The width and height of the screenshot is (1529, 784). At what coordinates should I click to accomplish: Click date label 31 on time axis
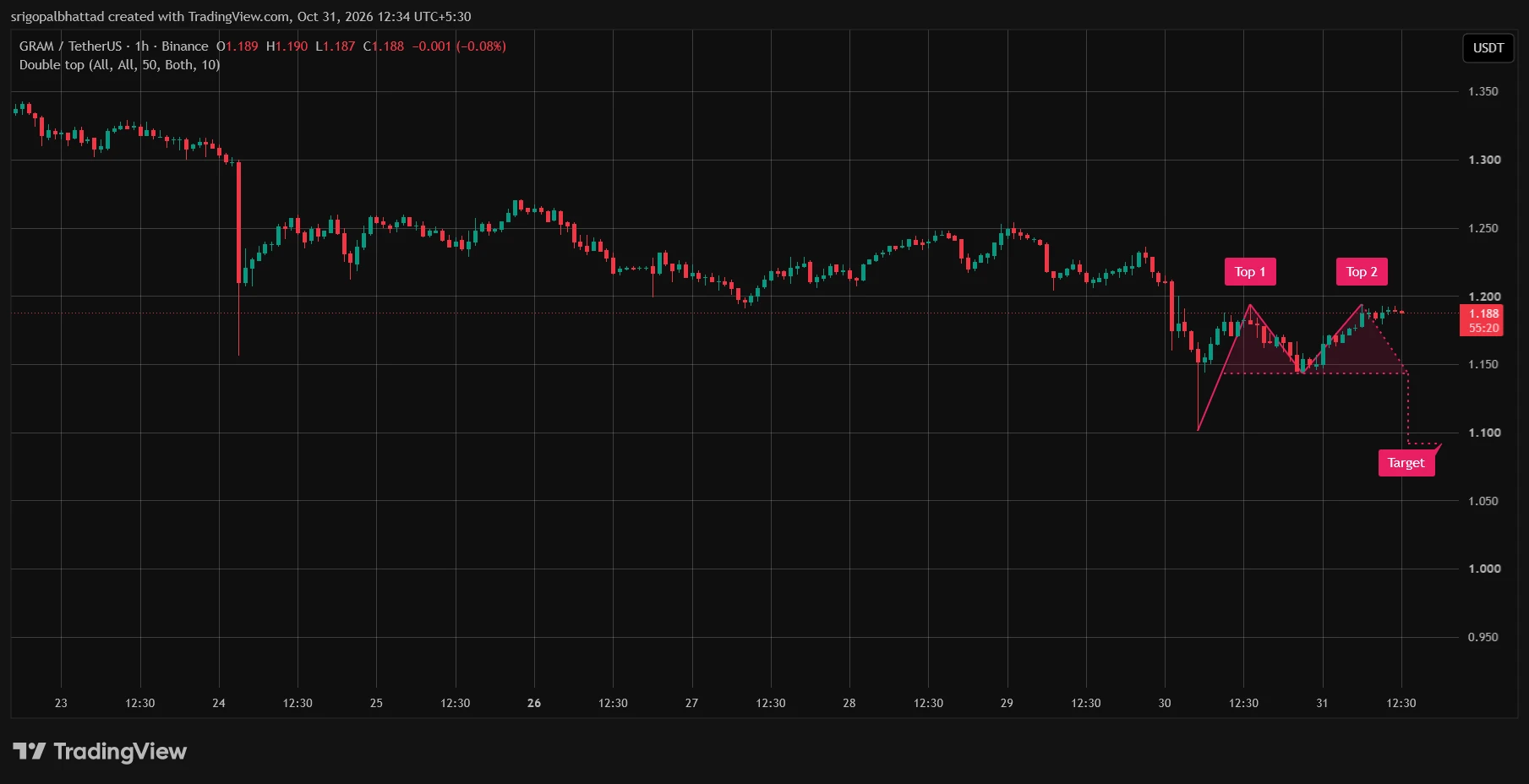click(x=1322, y=703)
